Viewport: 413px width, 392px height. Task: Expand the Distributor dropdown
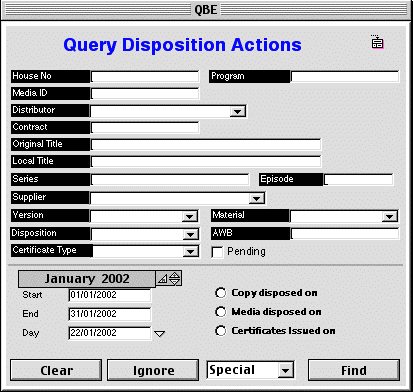[238, 111]
